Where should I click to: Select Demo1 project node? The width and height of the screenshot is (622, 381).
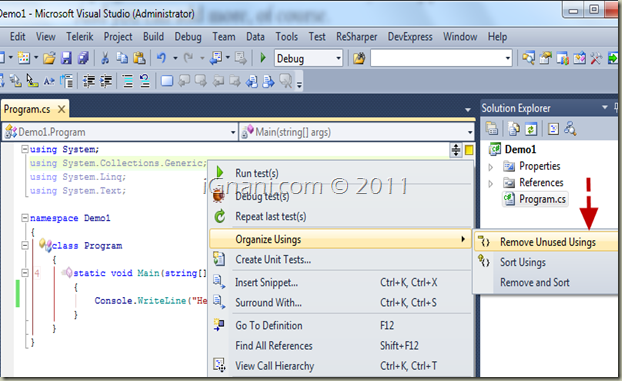pos(520,149)
